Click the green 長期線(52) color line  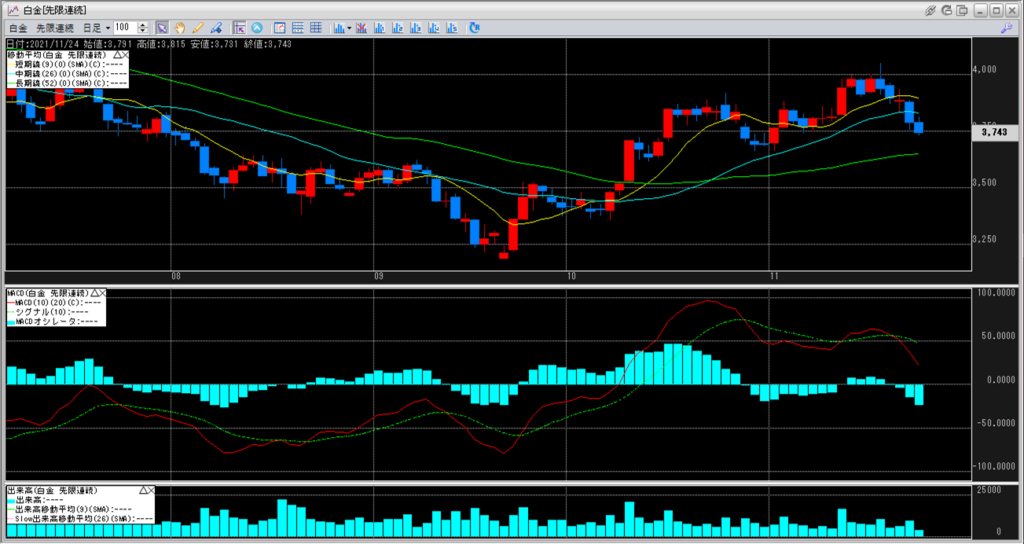tap(10, 82)
